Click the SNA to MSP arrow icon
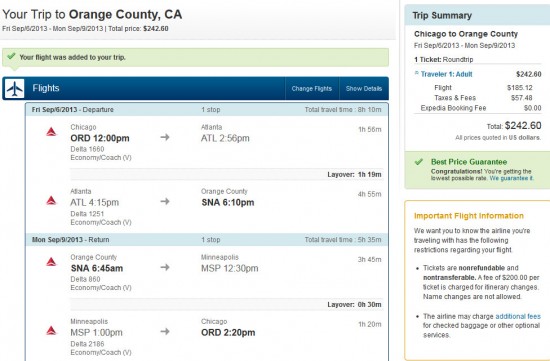The width and height of the screenshot is (550, 361). coord(165,267)
